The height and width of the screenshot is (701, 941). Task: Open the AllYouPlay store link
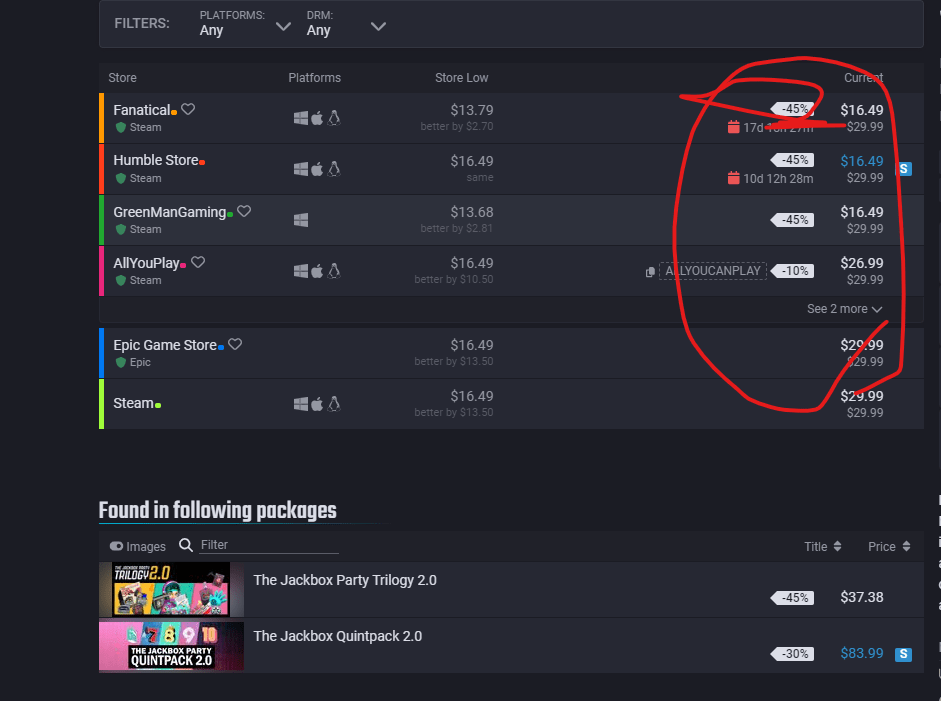click(x=146, y=263)
